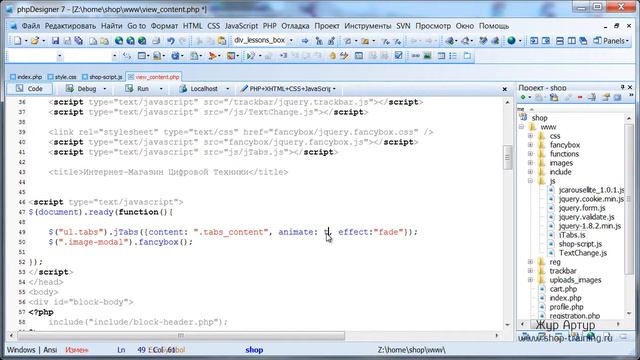The width and height of the screenshot is (640, 360).
Task: Close the code editor document with X
Action: [504, 89]
